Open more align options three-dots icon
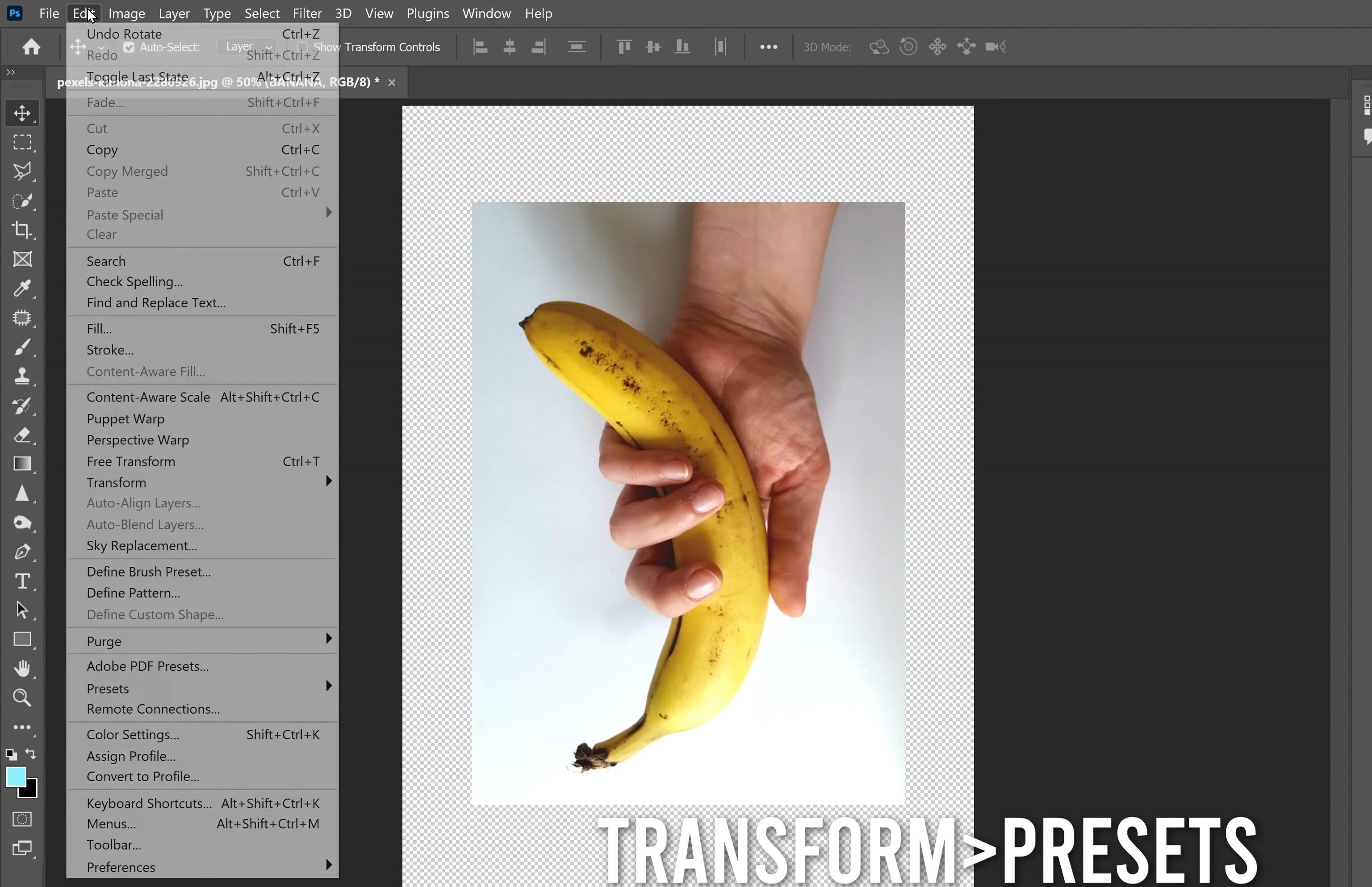Screen dimensions: 1372x887 [768, 46]
